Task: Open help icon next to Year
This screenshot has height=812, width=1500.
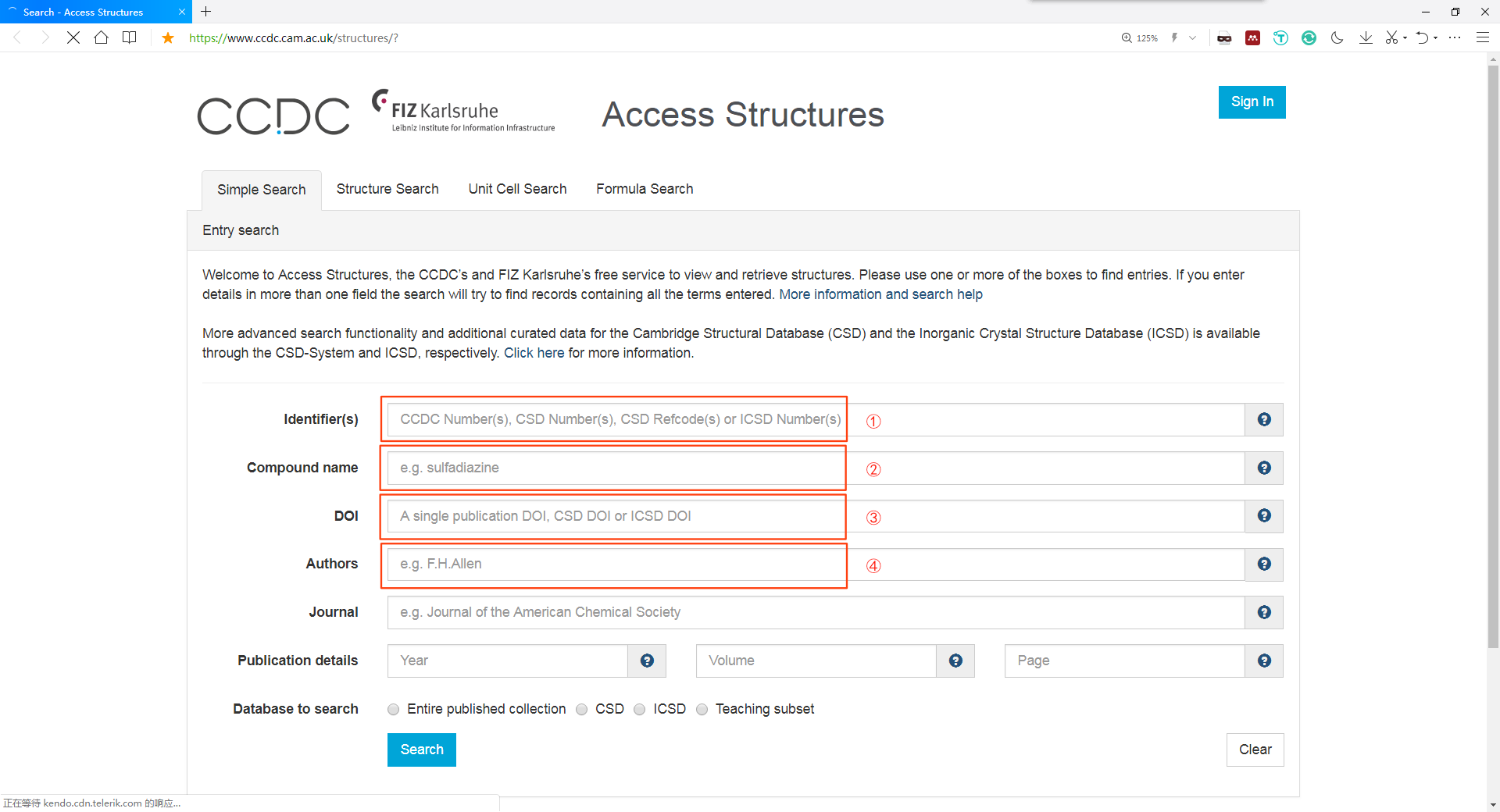Action: click(x=647, y=661)
